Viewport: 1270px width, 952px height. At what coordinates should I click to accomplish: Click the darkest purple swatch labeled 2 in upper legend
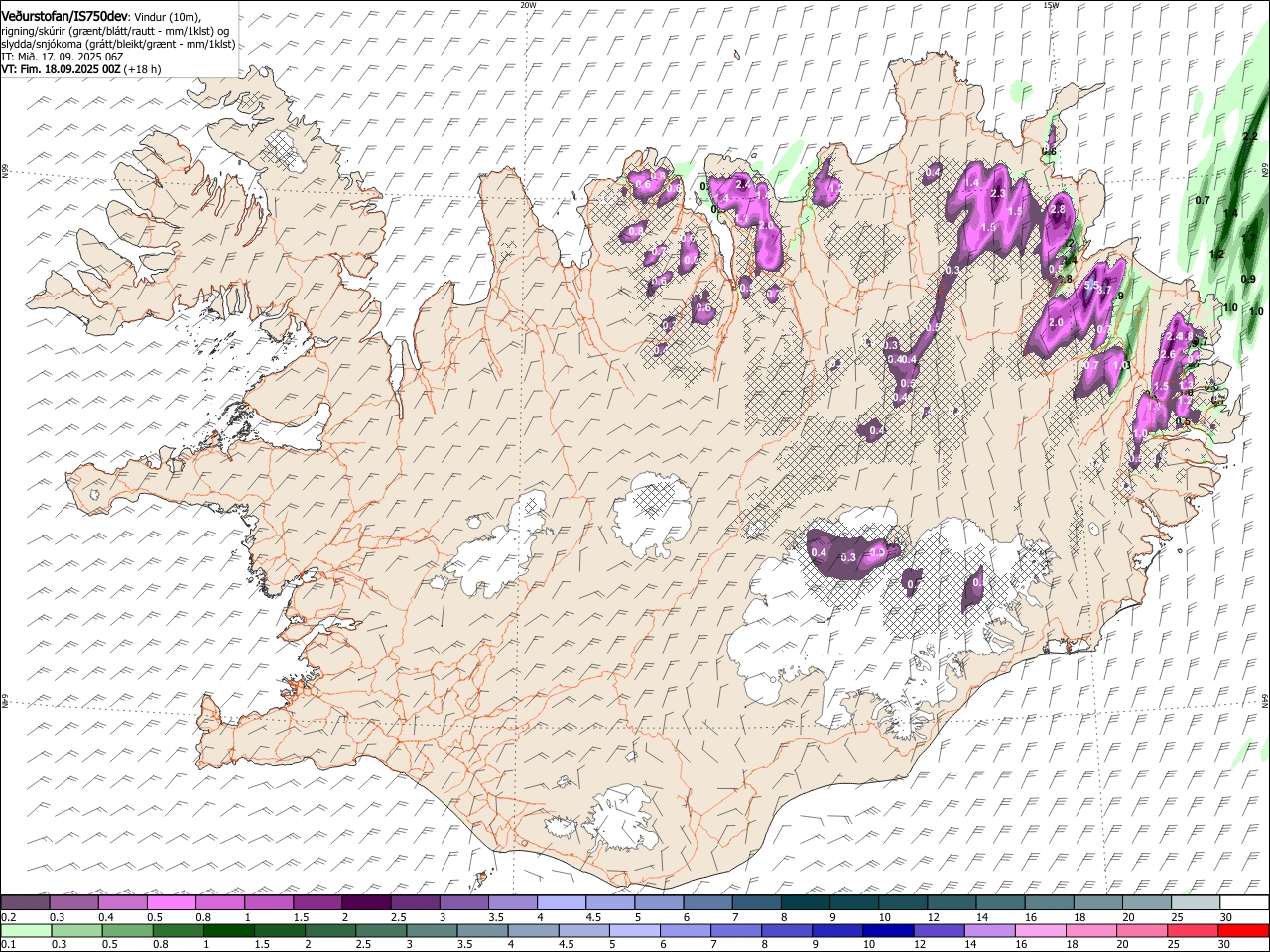(x=366, y=903)
